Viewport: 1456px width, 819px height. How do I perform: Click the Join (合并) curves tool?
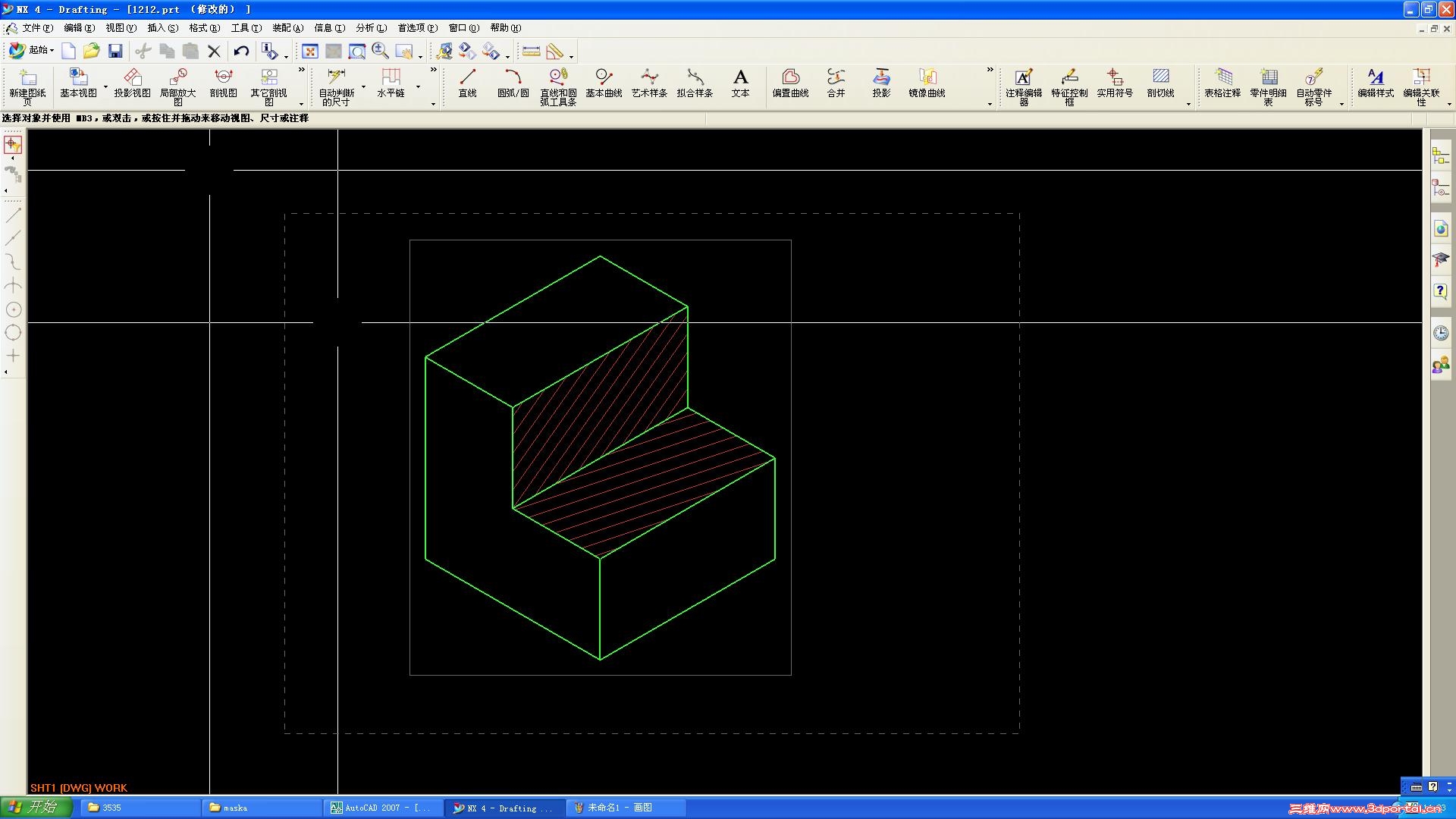[836, 83]
